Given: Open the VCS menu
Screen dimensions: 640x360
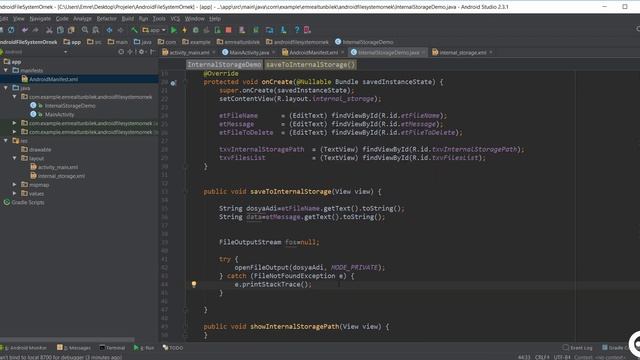Looking at the screenshot, I should click(175, 19).
